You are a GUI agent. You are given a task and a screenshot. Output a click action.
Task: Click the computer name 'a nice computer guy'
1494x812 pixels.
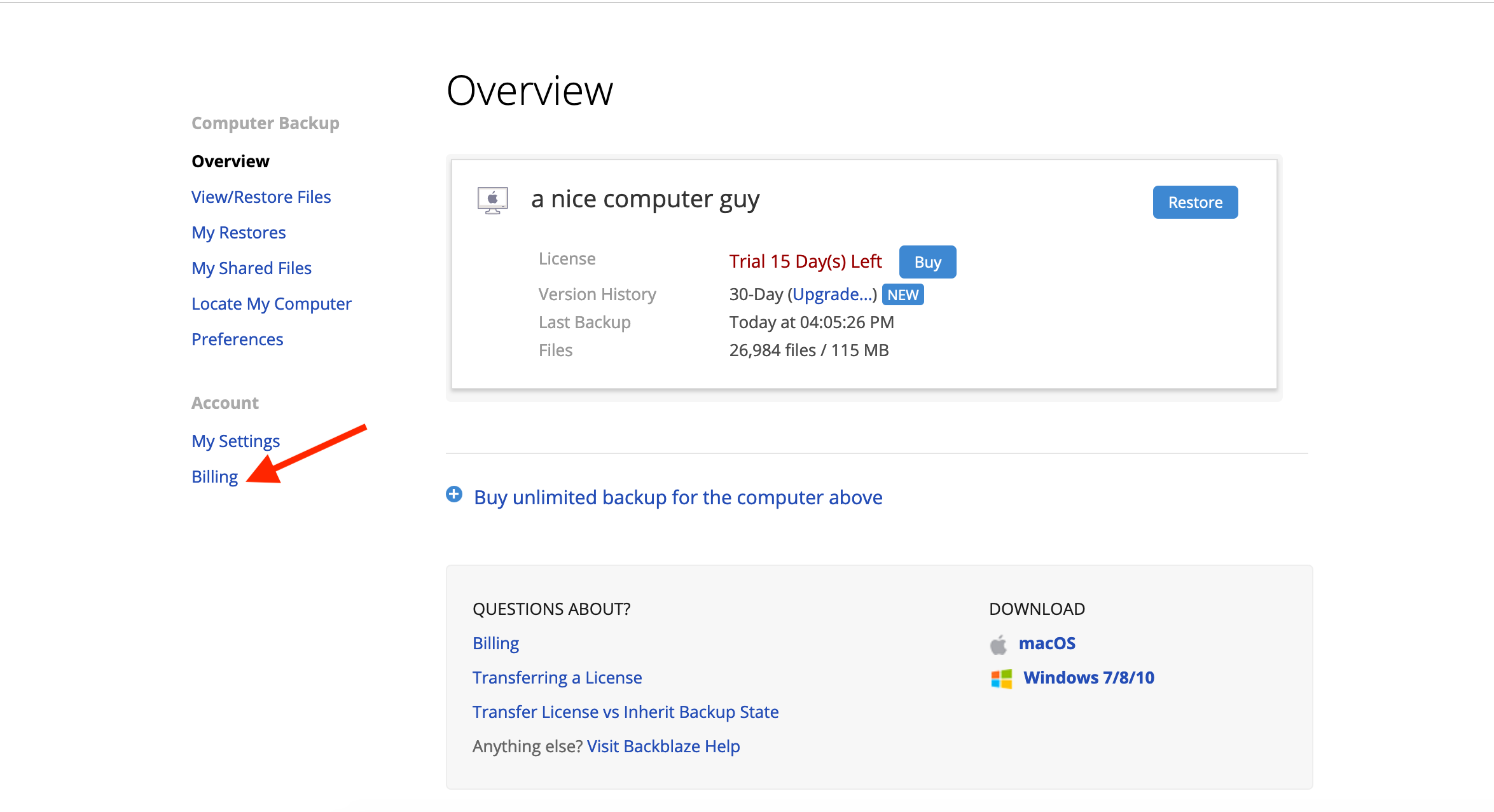point(646,199)
